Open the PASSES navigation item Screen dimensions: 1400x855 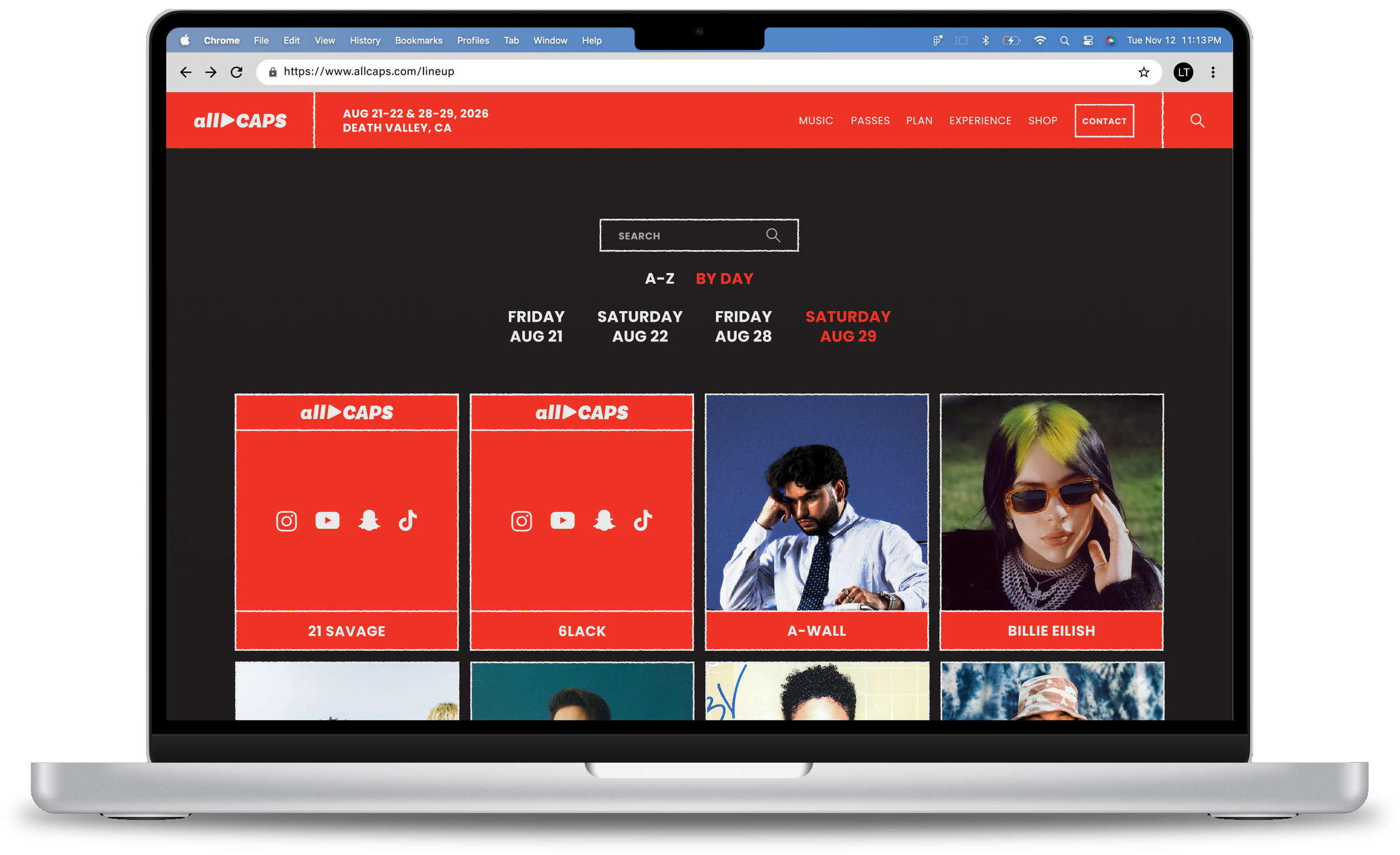870,120
